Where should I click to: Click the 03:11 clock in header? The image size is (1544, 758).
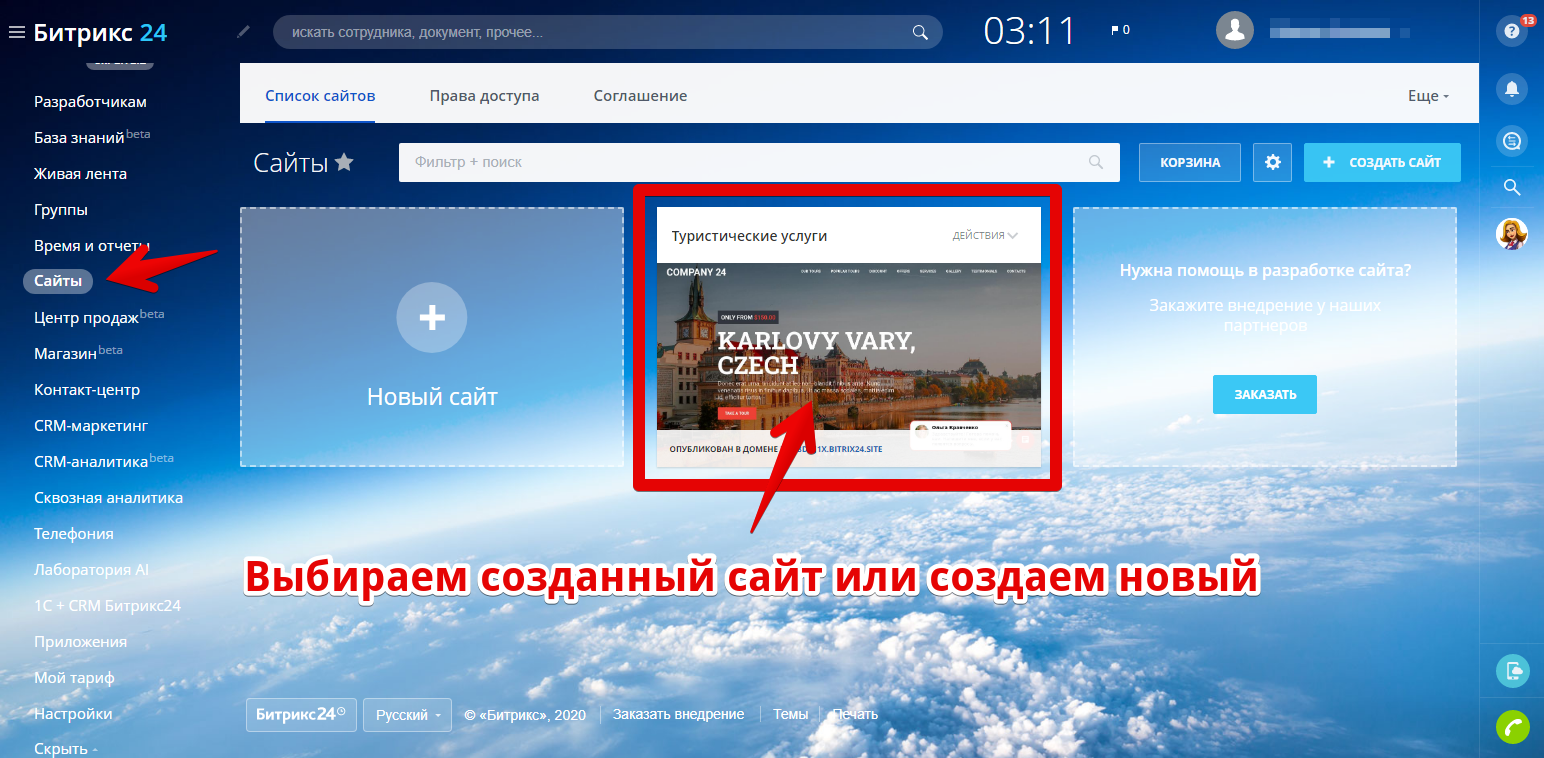1029,31
